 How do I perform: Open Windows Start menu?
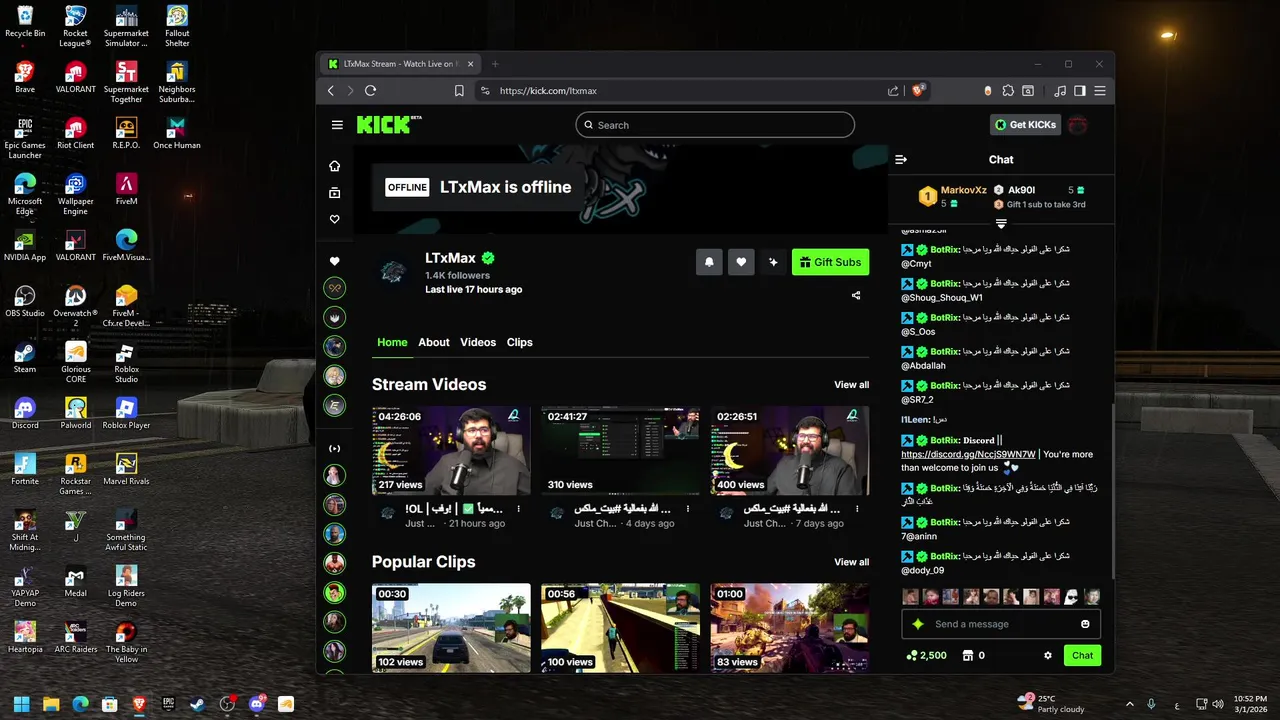click(x=21, y=704)
